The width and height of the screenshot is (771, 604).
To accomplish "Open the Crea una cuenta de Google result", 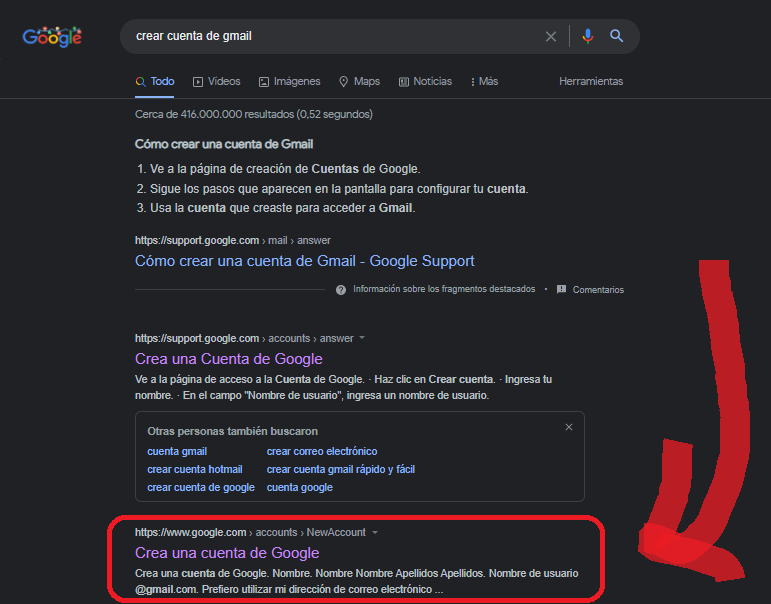I will [x=227, y=553].
